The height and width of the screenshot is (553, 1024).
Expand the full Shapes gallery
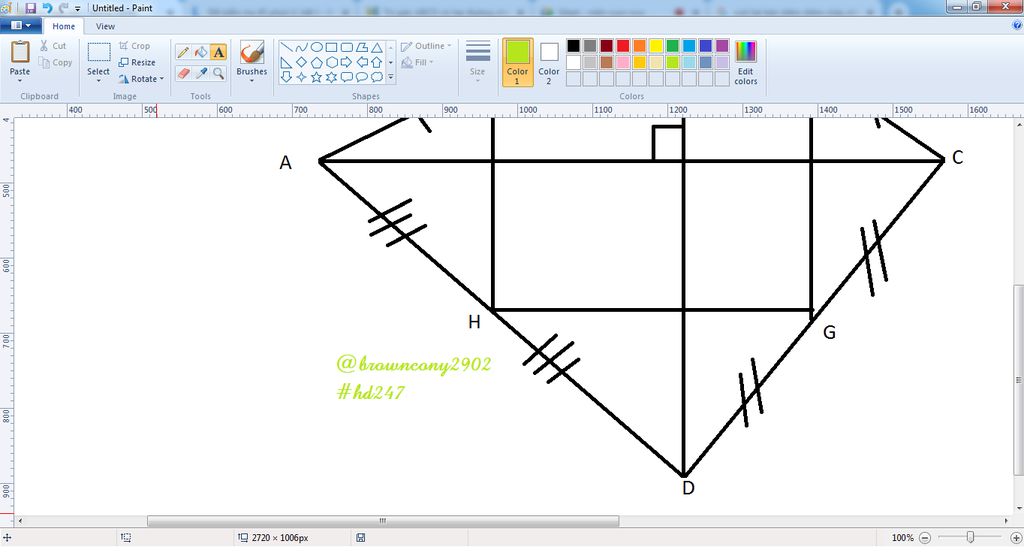pyautogui.click(x=391, y=78)
